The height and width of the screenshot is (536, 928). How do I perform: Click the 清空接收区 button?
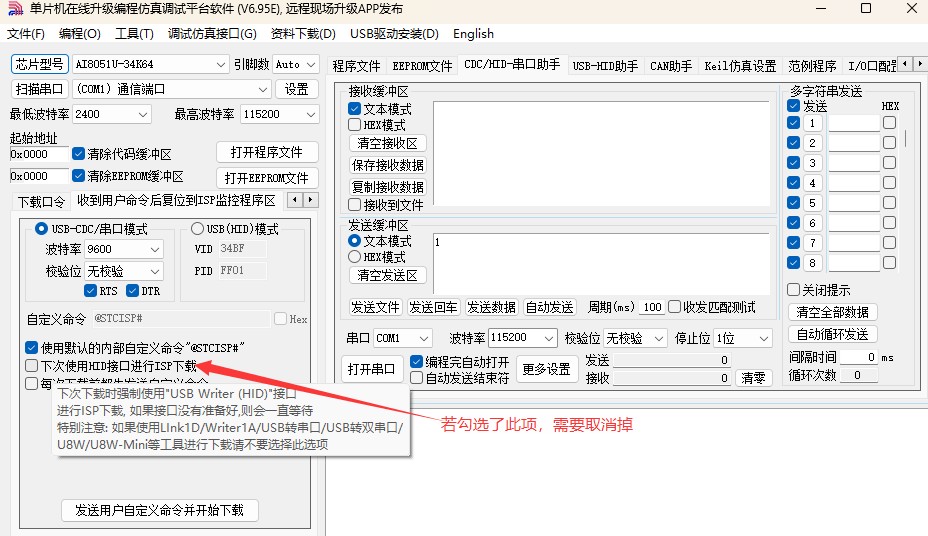point(388,143)
